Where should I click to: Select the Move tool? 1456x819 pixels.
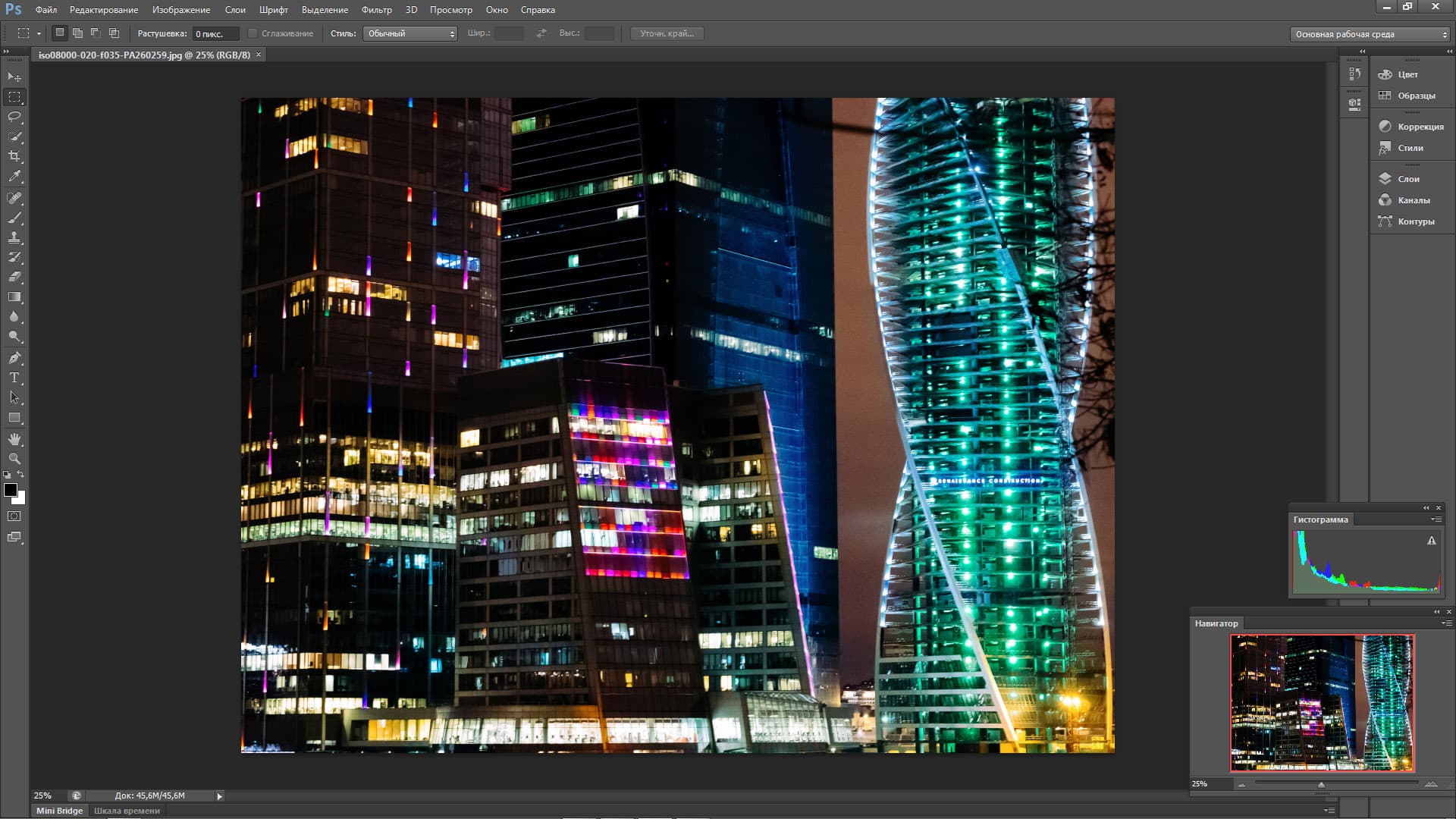pyautogui.click(x=14, y=77)
